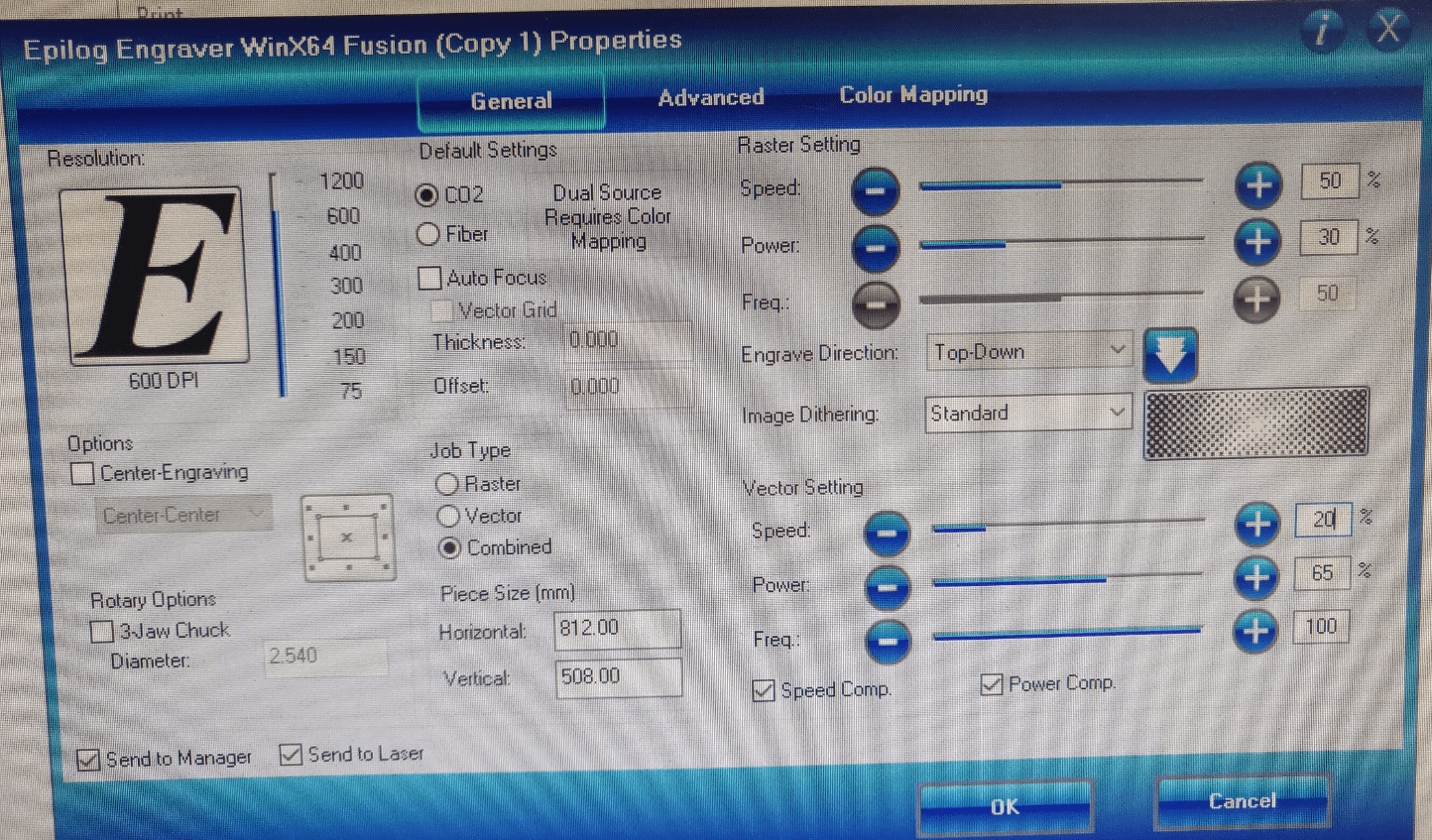Click the Vertical piece size field
The height and width of the screenshot is (840, 1432).
click(x=619, y=677)
